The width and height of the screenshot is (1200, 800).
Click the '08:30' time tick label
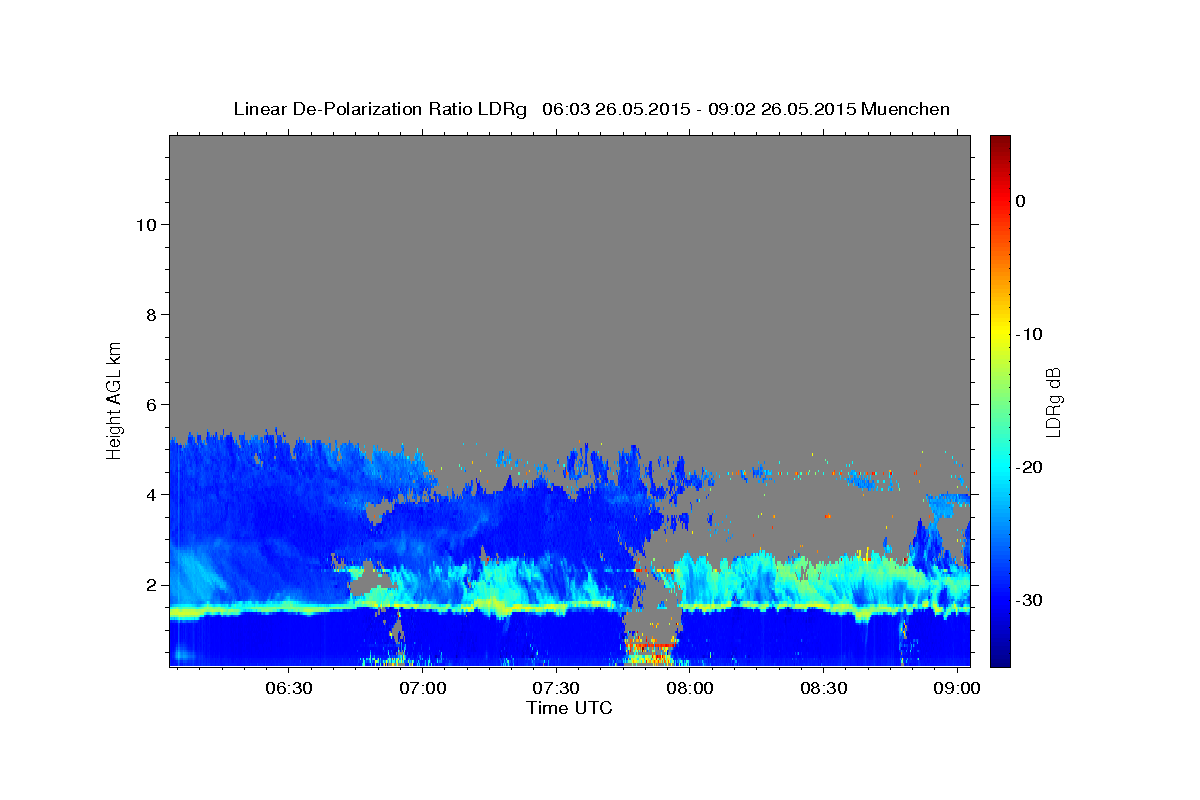[x=824, y=688]
